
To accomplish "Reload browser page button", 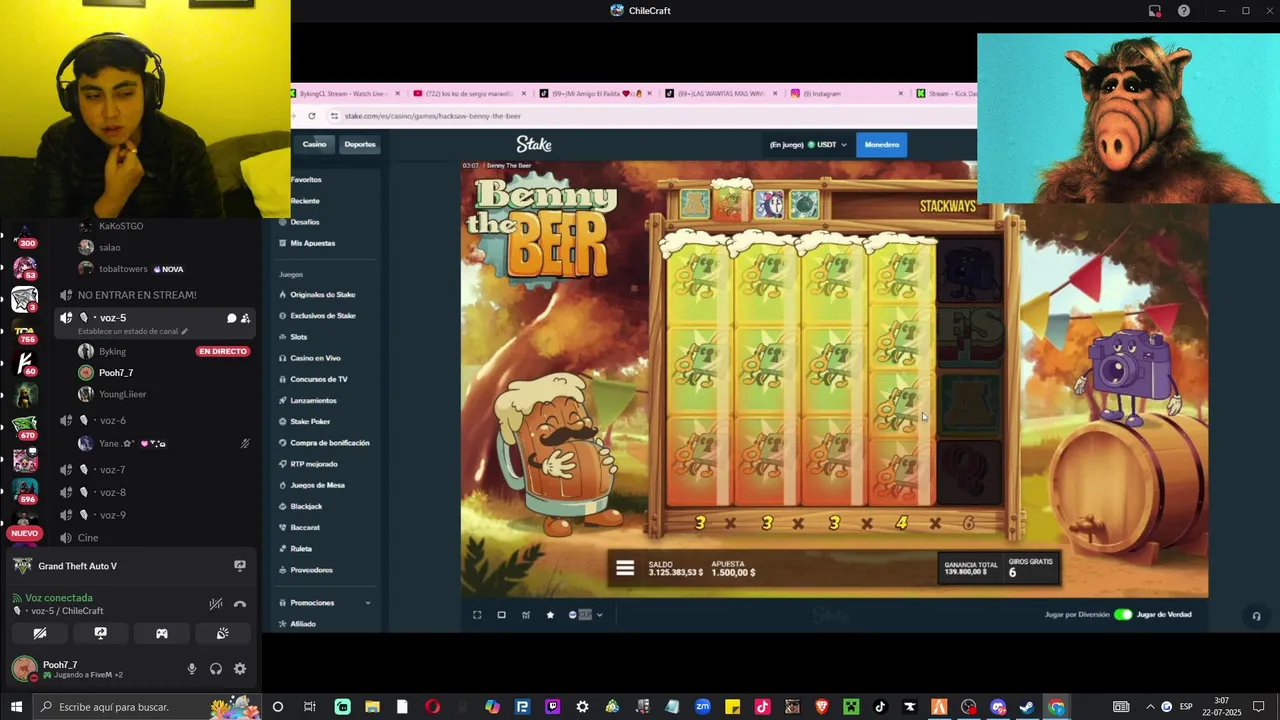I will 311,116.
